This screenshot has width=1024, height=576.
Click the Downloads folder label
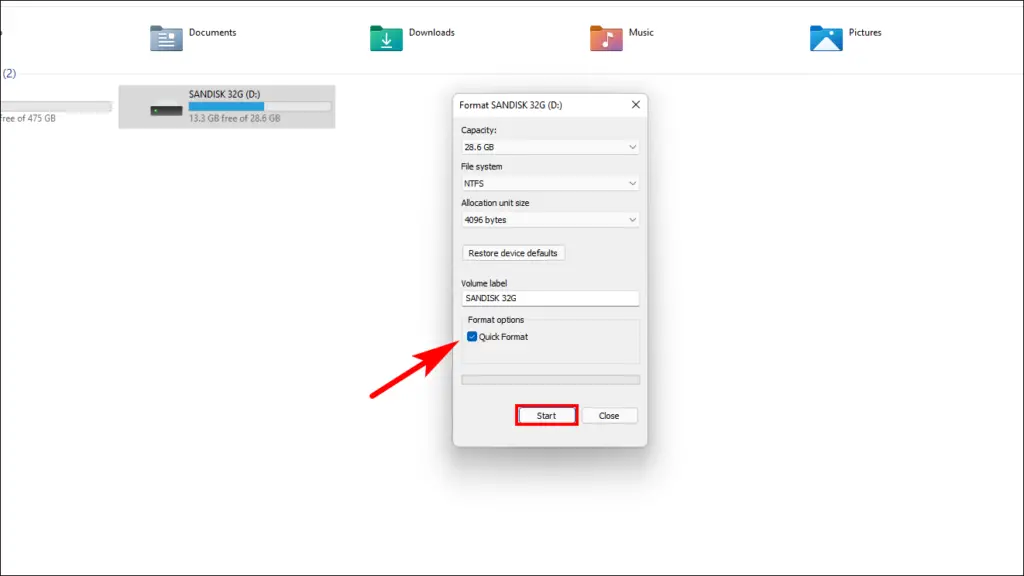432,32
